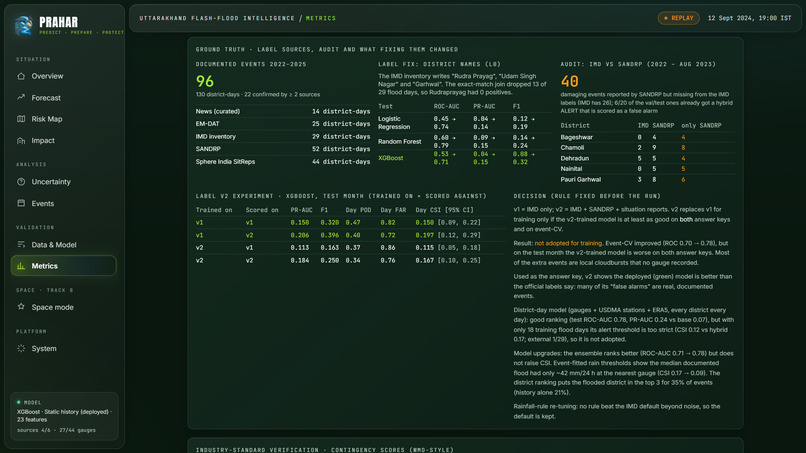
Task: Click the green model status dot
Action: (19, 402)
